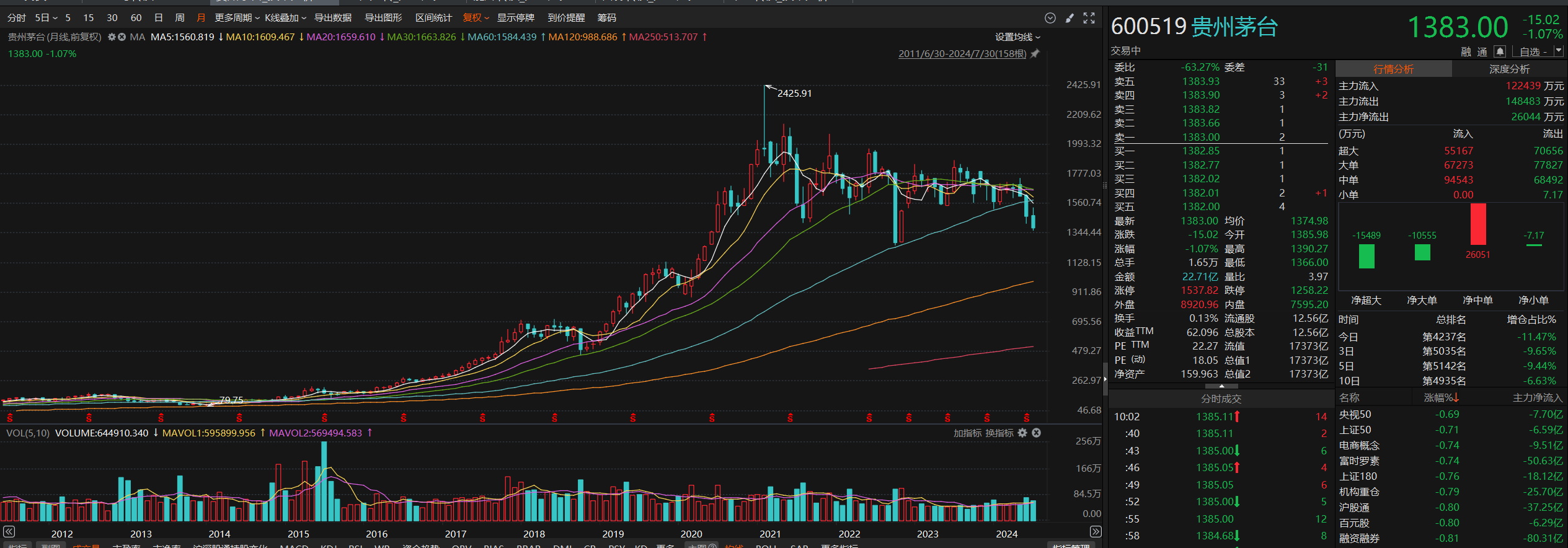Activate the drawing brush tool
1568x548 pixels.
[x=1070, y=18]
